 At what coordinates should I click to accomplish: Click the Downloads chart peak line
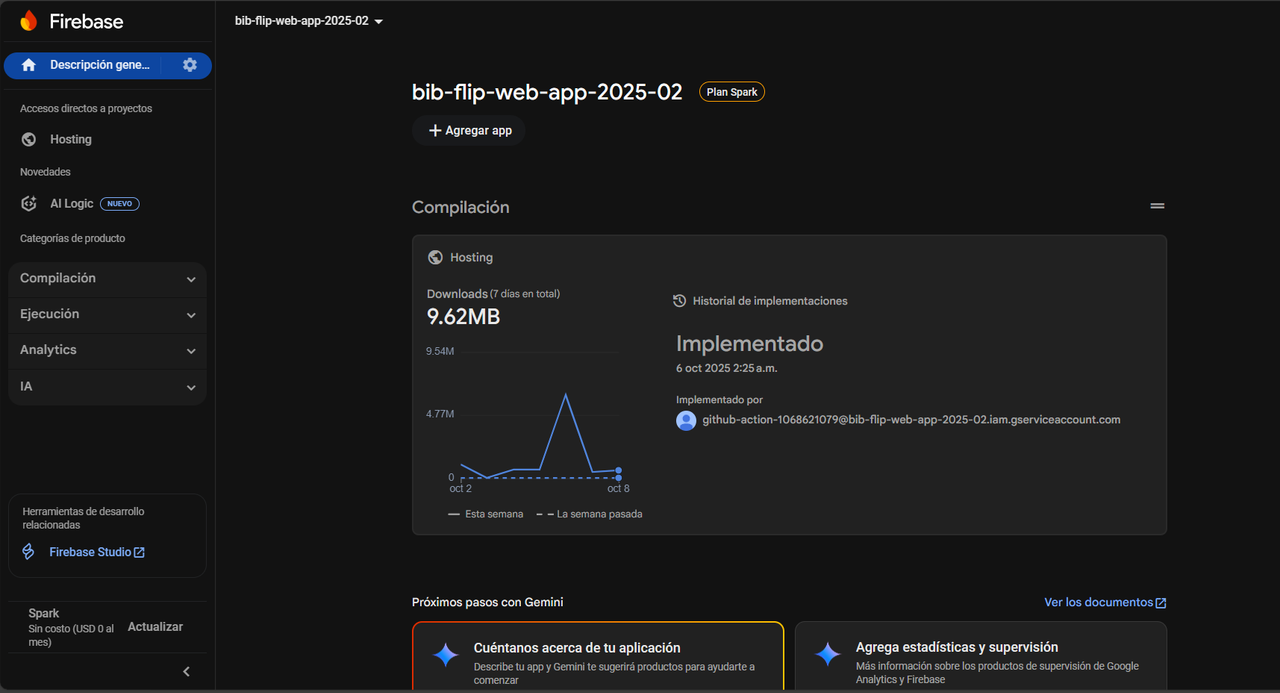(x=566, y=395)
